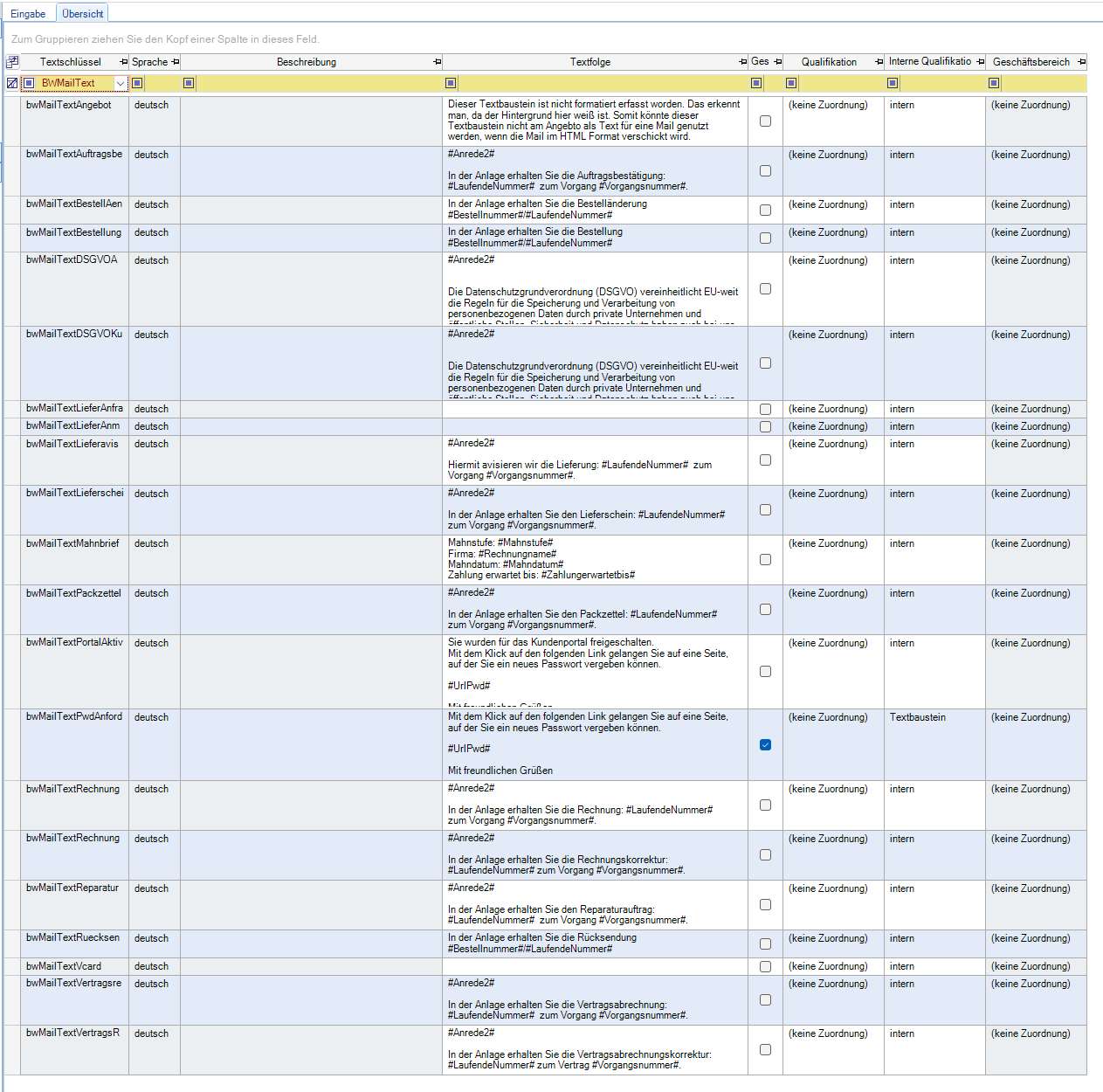Open the filter operator icon for Geschäftsbereich
The height and width of the screenshot is (1092, 1103).
pos(994,83)
